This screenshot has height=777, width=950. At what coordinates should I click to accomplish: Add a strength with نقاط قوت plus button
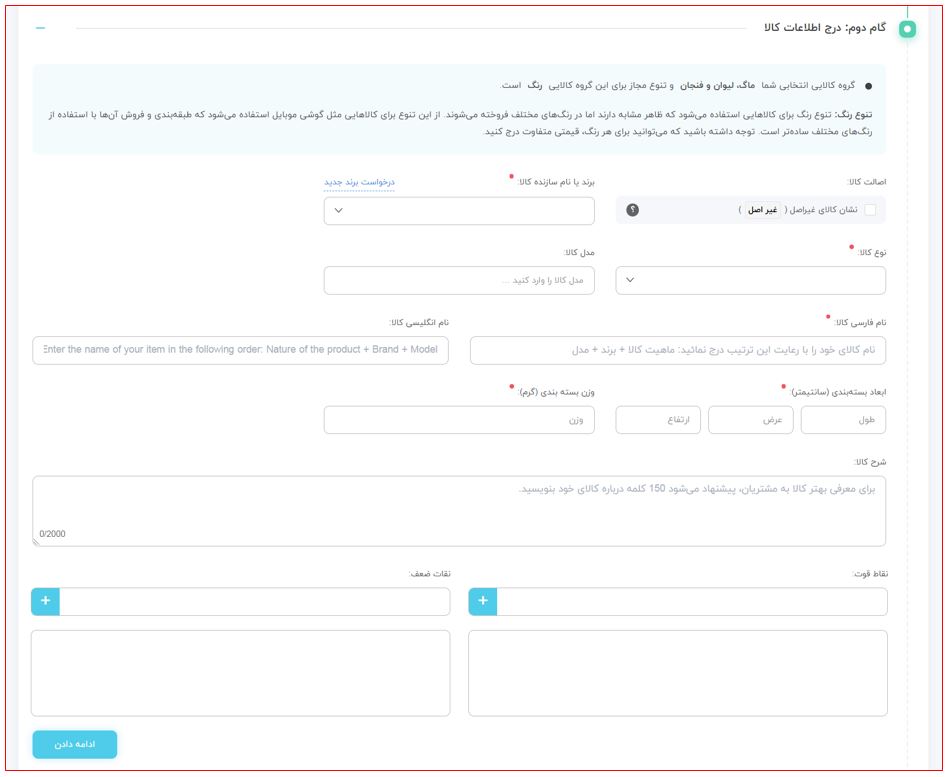click(x=483, y=601)
